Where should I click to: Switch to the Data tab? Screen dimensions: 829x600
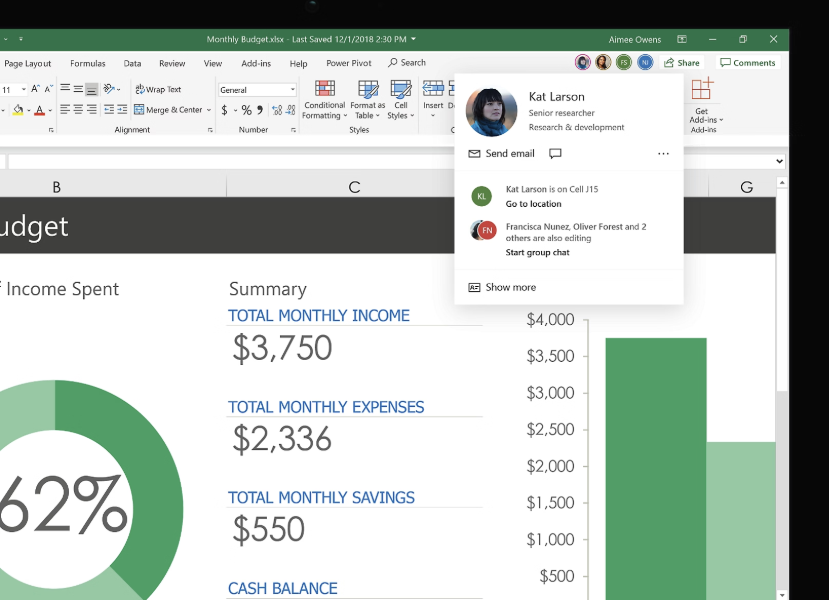pyautogui.click(x=132, y=63)
